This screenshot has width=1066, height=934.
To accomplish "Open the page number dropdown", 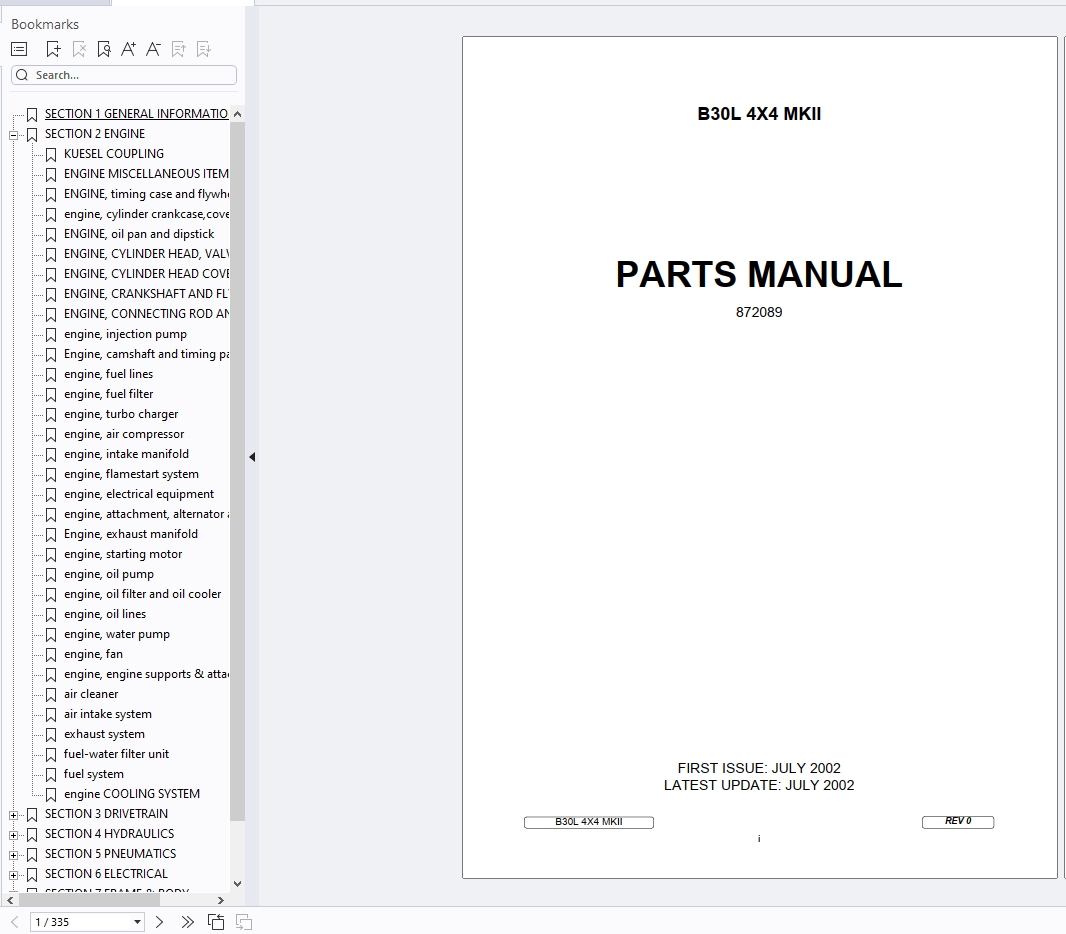I will (137, 921).
